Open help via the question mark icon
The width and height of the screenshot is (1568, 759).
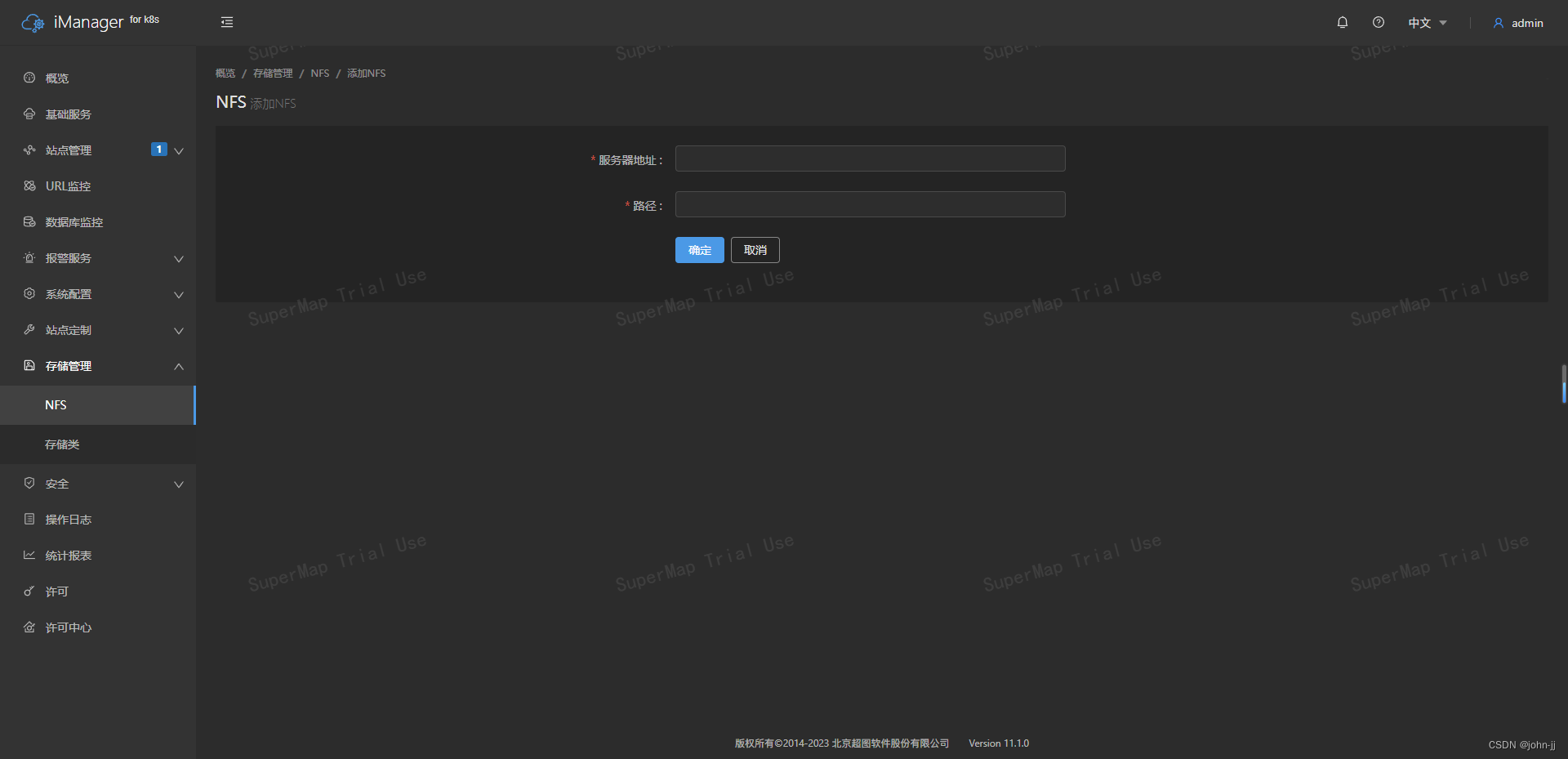tap(1379, 22)
